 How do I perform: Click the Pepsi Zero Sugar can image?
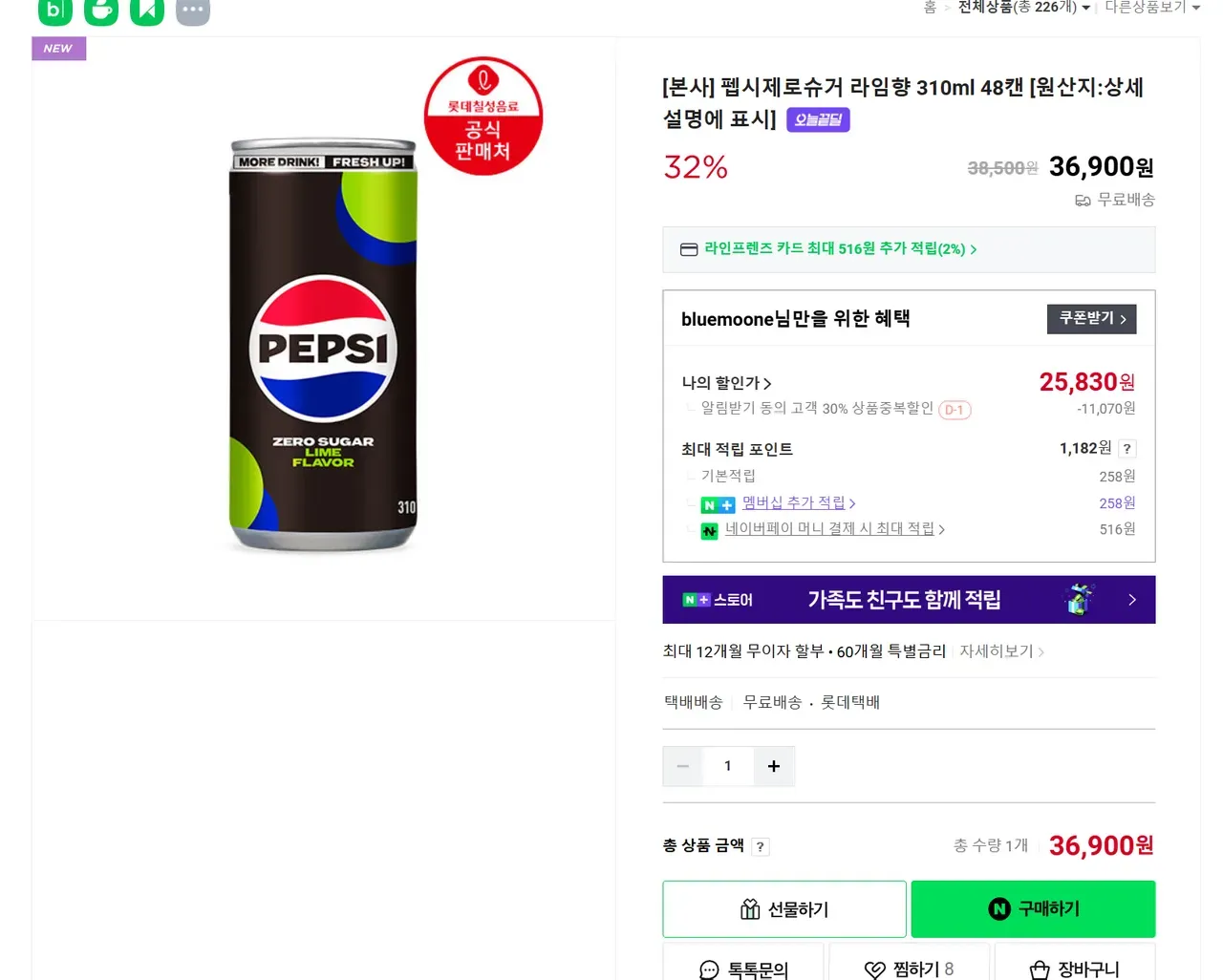tap(323, 344)
